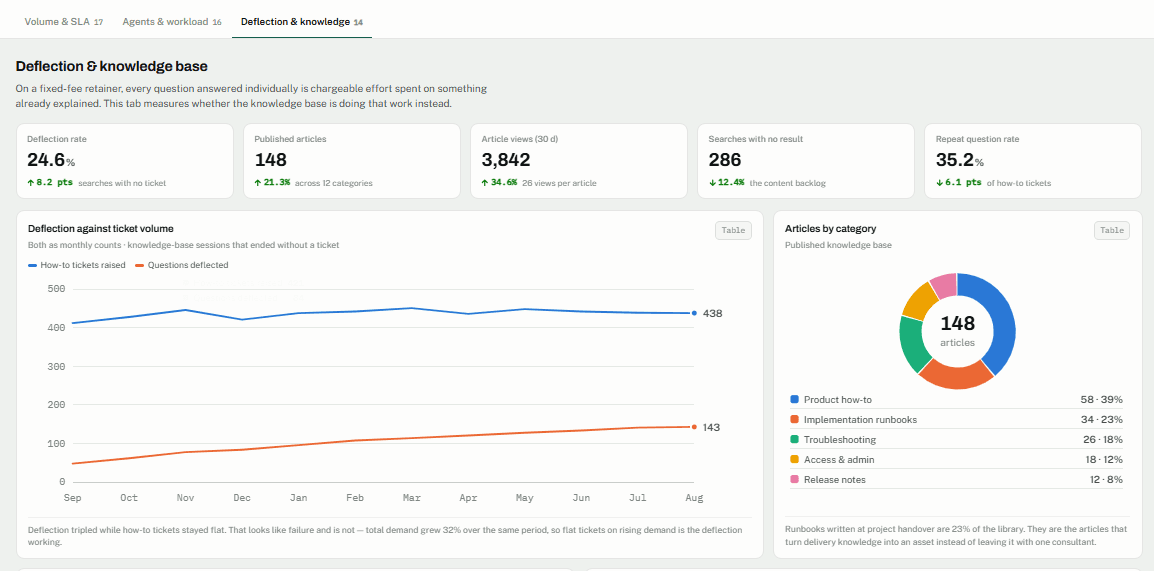Select the Implementation runbooks legend row
The height and width of the screenshot is (571, 1154).
(956, 419)
